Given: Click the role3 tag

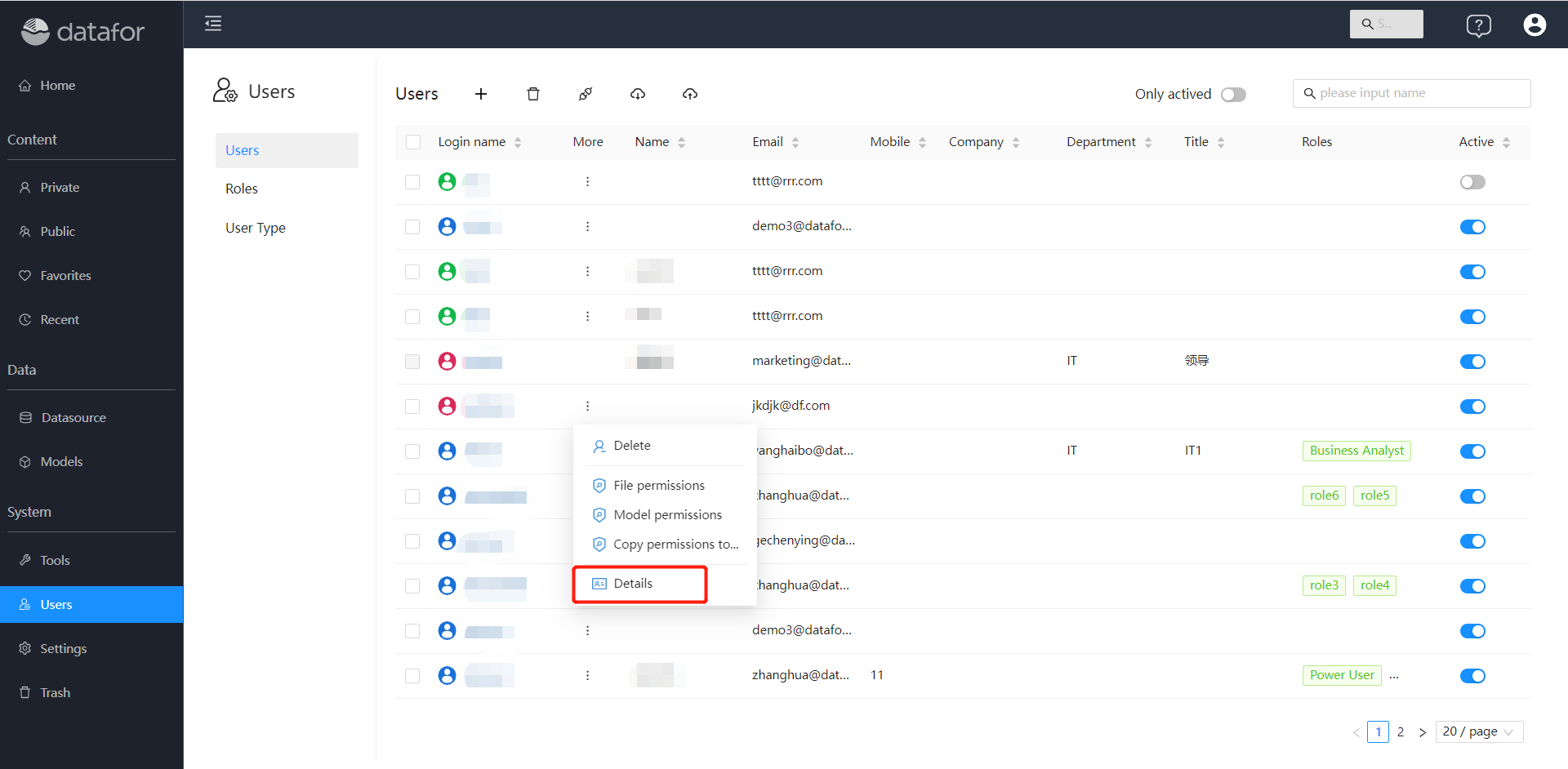Looking at the screenshot, I should point(1324,585).
